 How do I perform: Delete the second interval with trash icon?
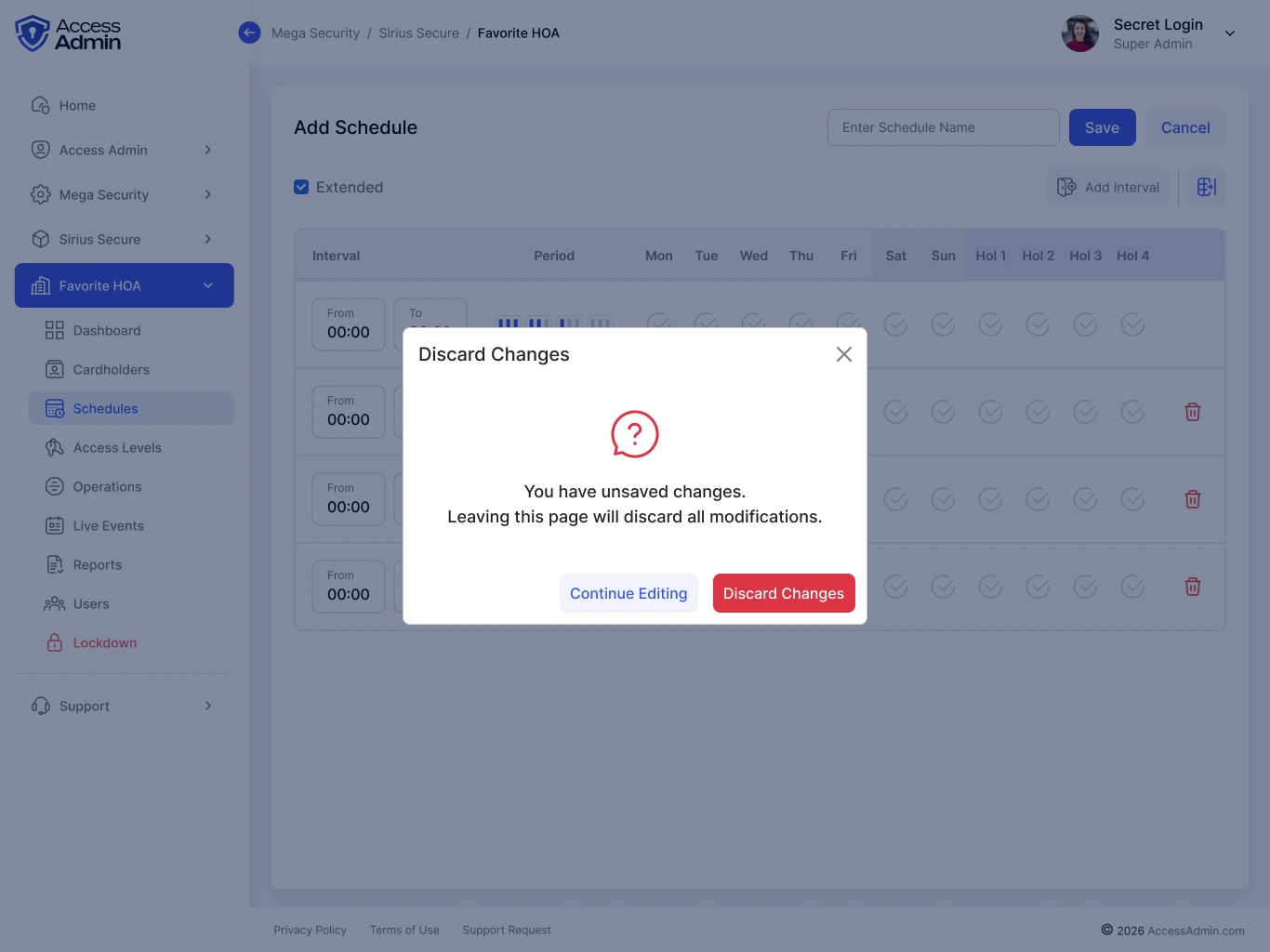(x=1193, y=412)
